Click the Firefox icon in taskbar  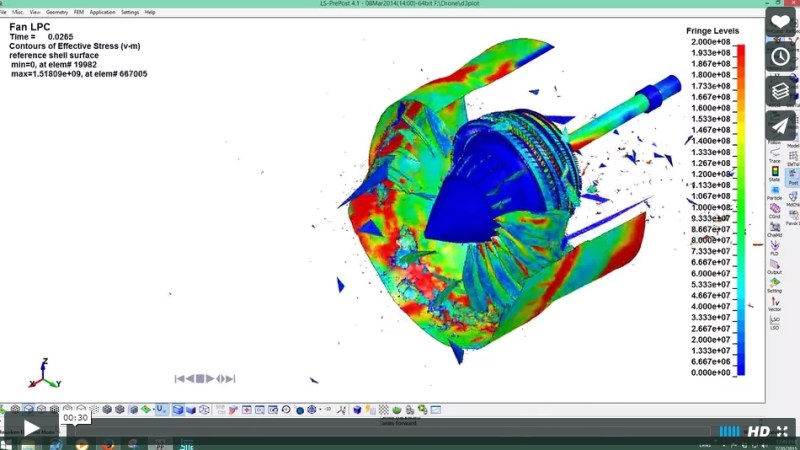point(108,443)
